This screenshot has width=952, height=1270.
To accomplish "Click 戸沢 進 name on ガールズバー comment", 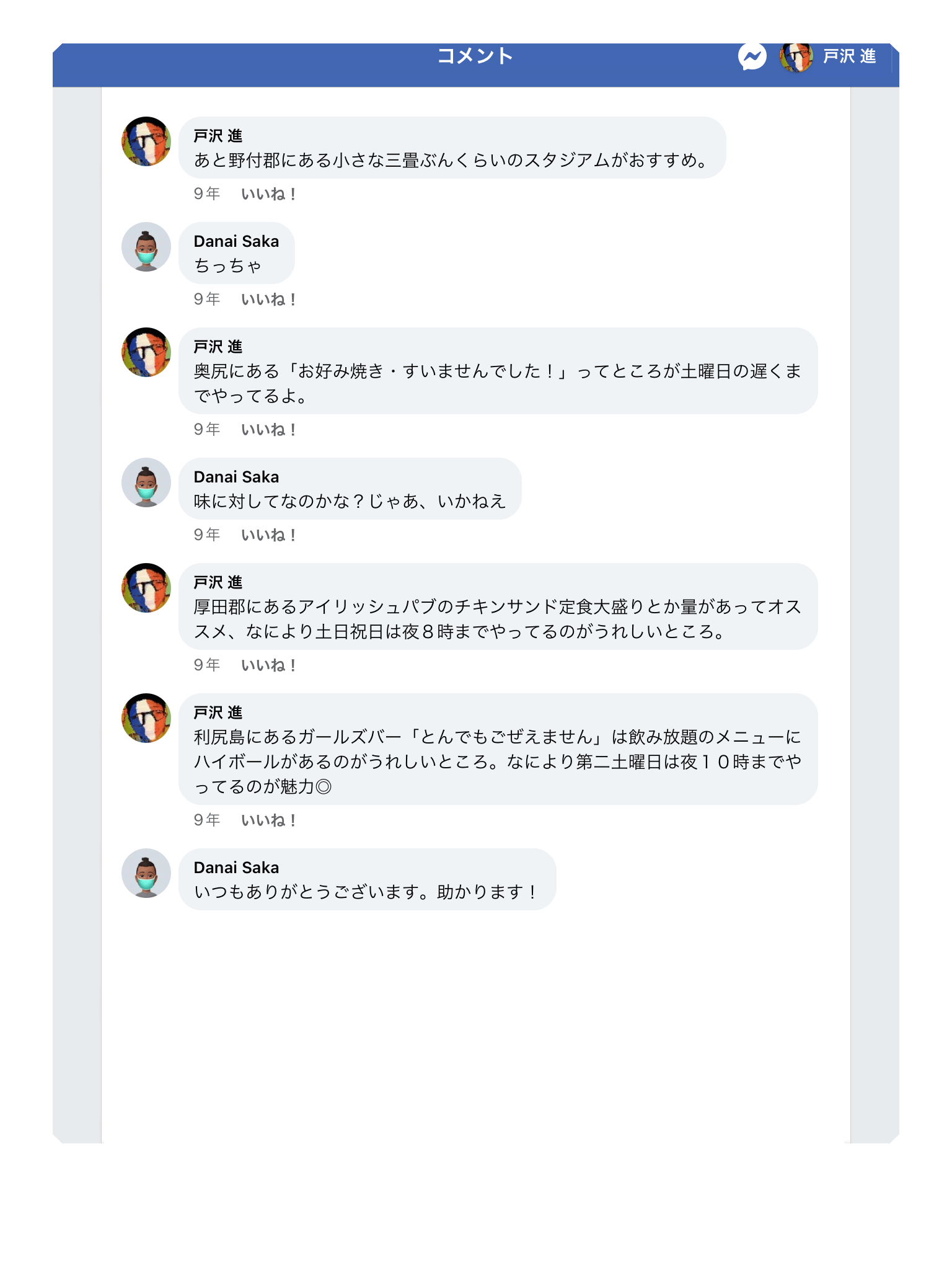I will pos(218,713).
